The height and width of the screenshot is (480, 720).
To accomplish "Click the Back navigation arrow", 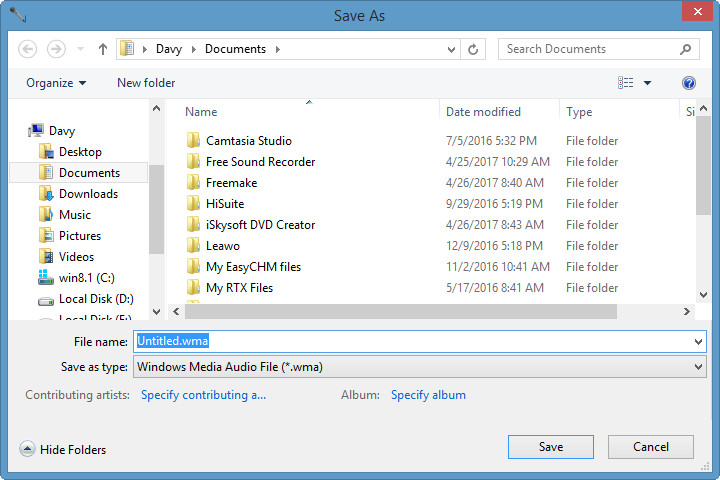I will 28,48.
